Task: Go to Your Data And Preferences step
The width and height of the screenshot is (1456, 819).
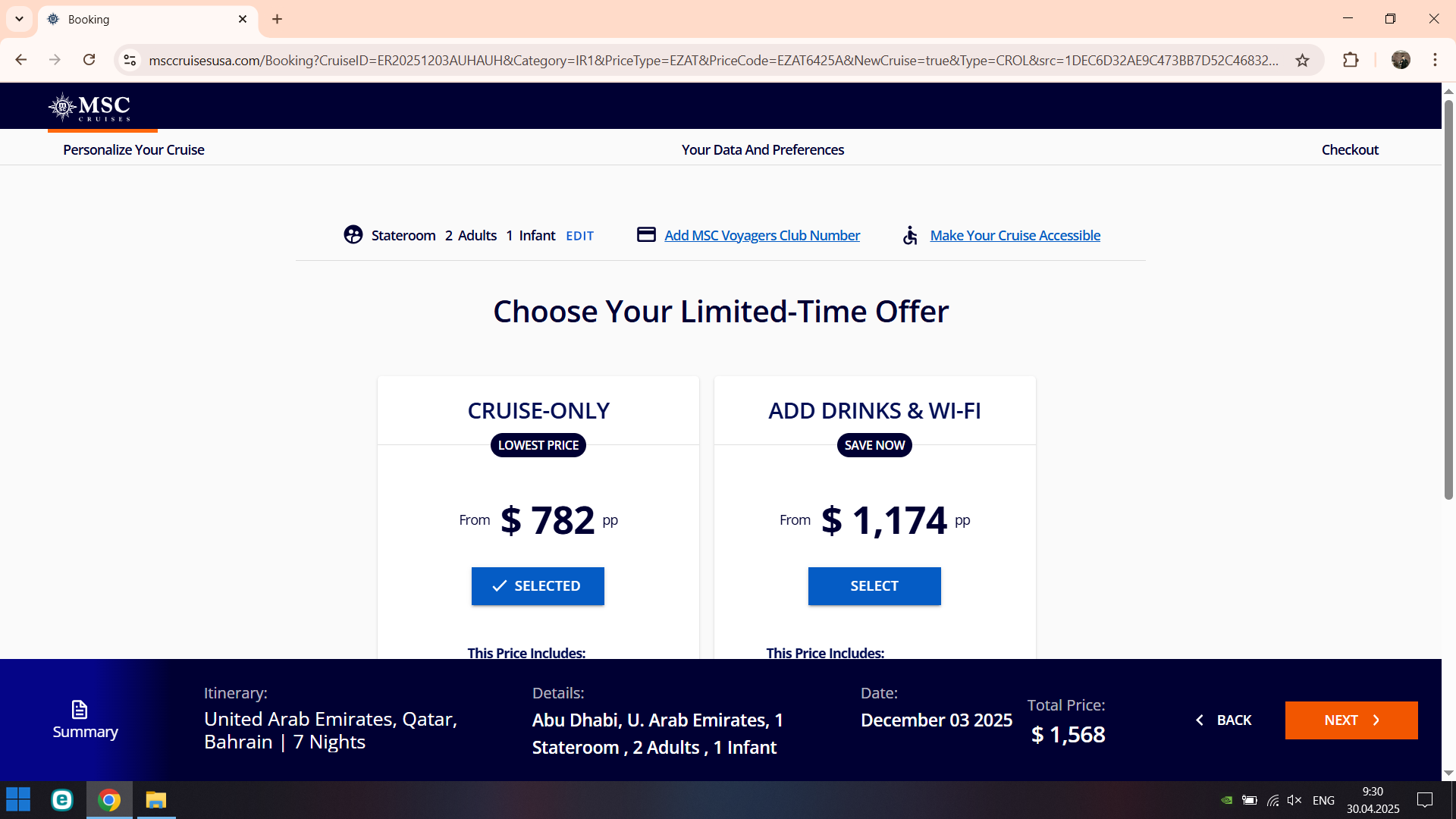Action: point(762,149)
